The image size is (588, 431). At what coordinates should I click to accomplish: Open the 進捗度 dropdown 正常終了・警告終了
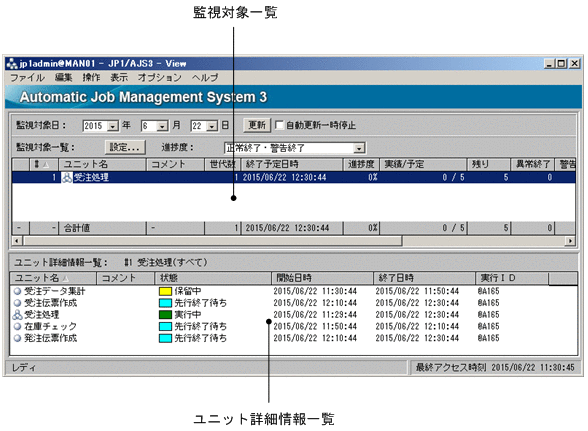pyautogui.click(x=359, y=149)
